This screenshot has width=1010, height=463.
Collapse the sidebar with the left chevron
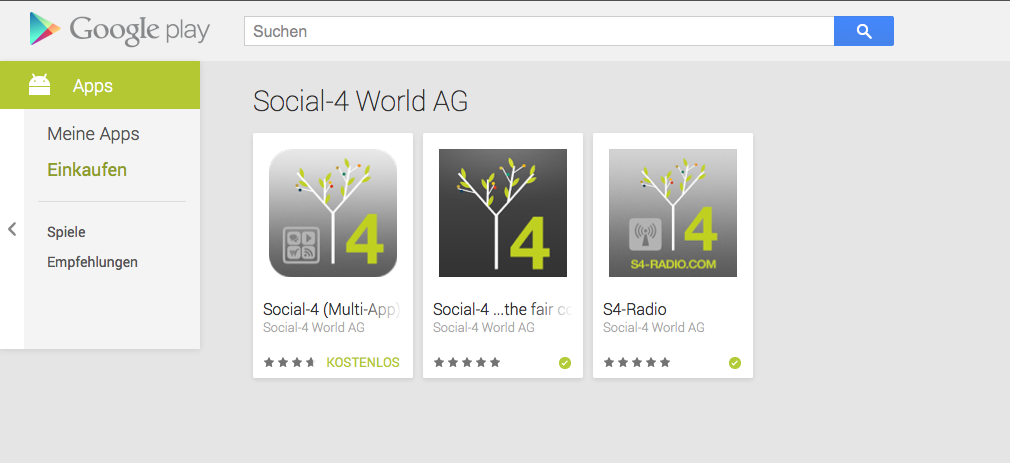point(12,229)
